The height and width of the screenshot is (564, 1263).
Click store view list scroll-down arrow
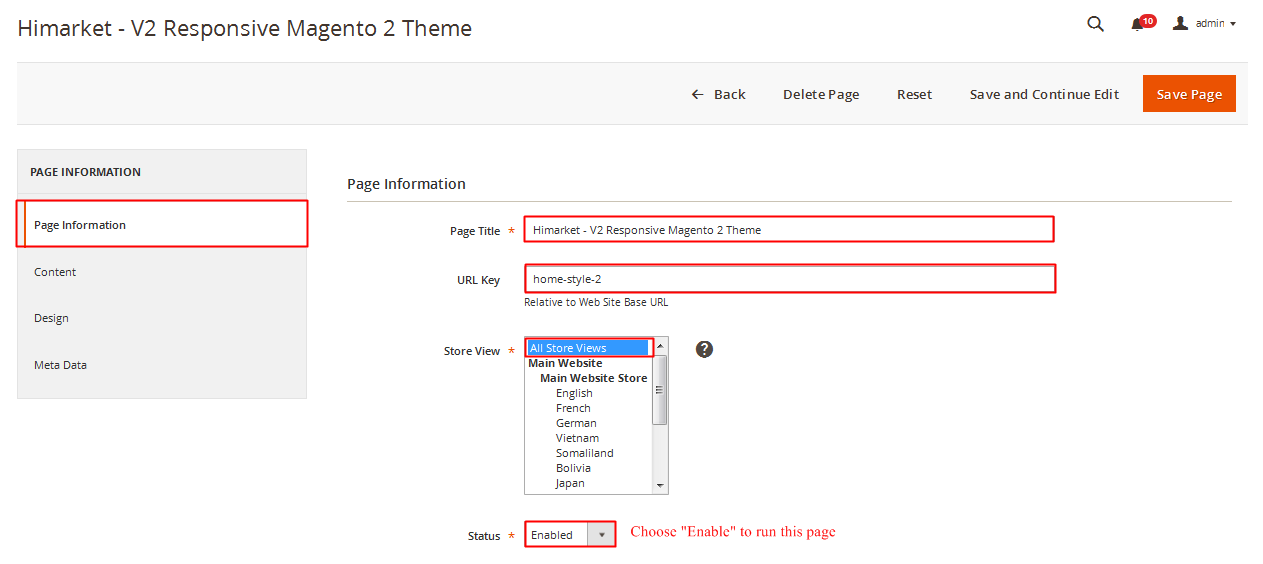click(x=659, y=485)
